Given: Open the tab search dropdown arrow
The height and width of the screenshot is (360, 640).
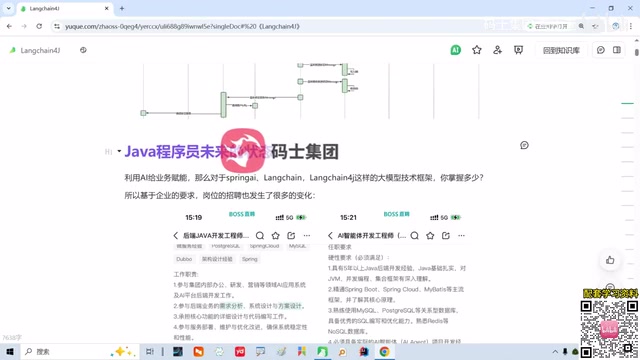Looking at the screenshot, I should (x=8, y=8).
